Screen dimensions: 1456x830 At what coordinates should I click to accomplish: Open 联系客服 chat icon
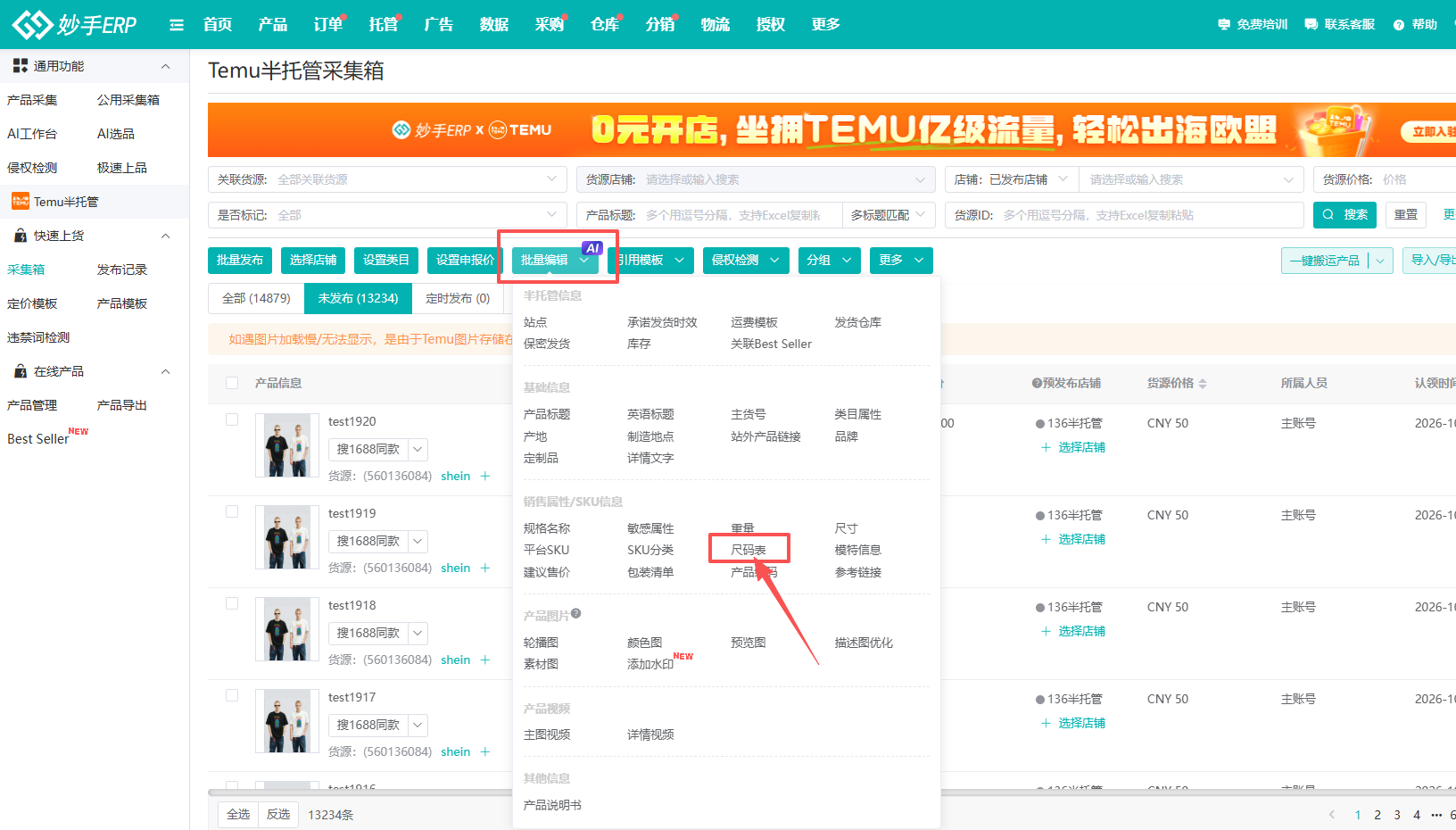[1311, 25]
